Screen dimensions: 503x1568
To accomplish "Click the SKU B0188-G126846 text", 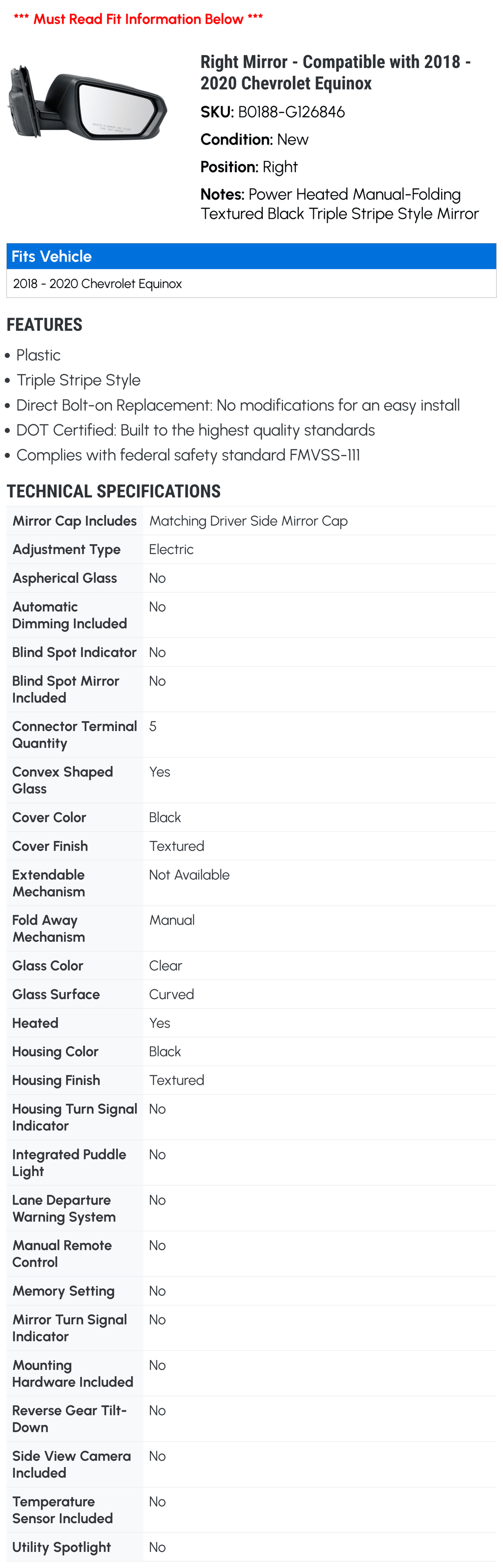I will [273, 112].
